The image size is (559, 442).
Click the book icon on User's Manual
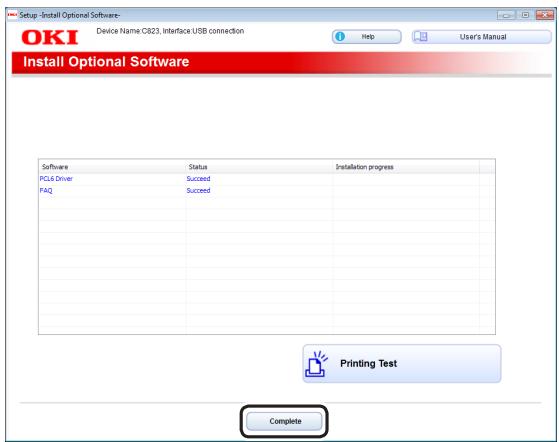(x=421, y=36)
